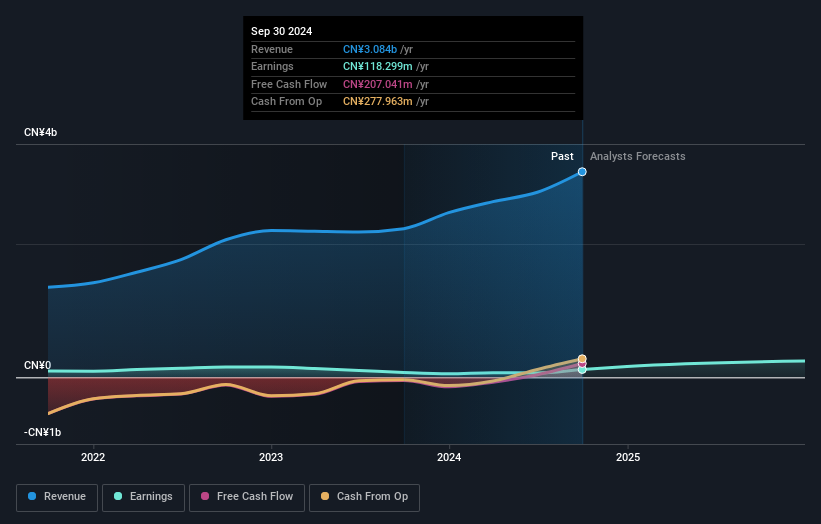The image size is (821, 524).
Task: Click the Sep 30 2024 tooltip date
Action: point(281,31)
